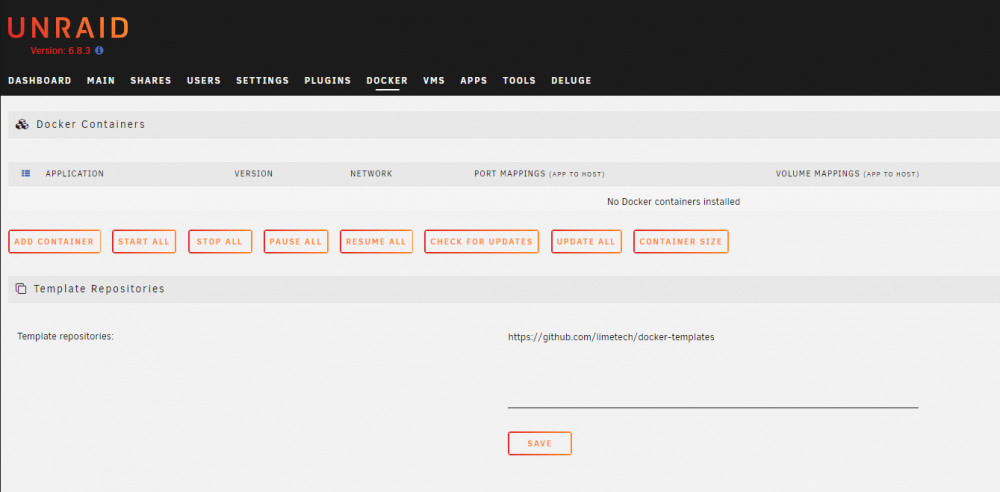Click the limetech docker-templates URL text
Image resolution: width=1000 pixels, height=492 pixels.
pos(611,337)
